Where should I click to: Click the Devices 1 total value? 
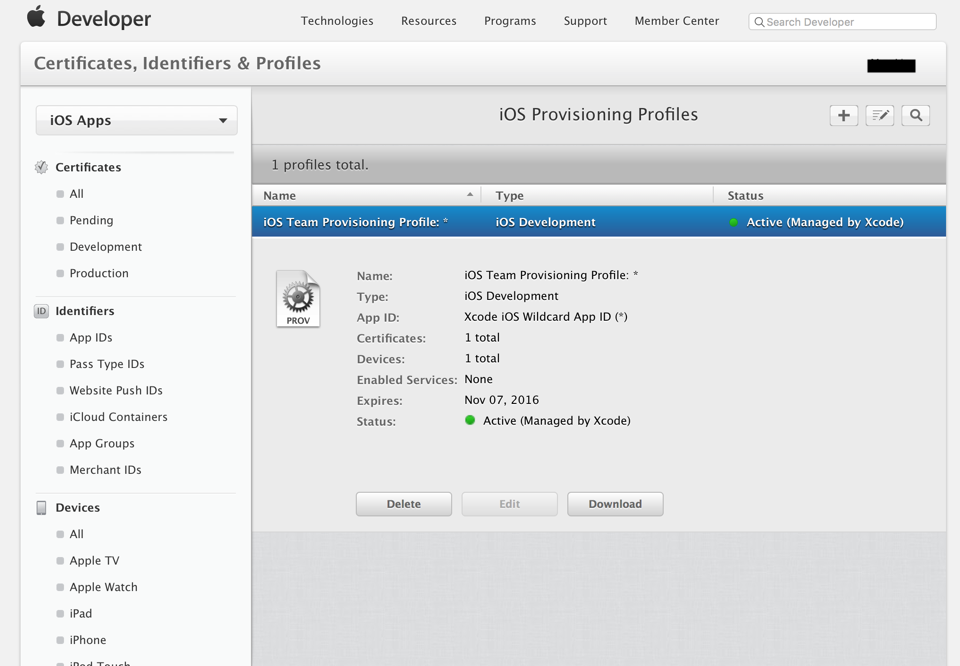(x=482, y=358)
